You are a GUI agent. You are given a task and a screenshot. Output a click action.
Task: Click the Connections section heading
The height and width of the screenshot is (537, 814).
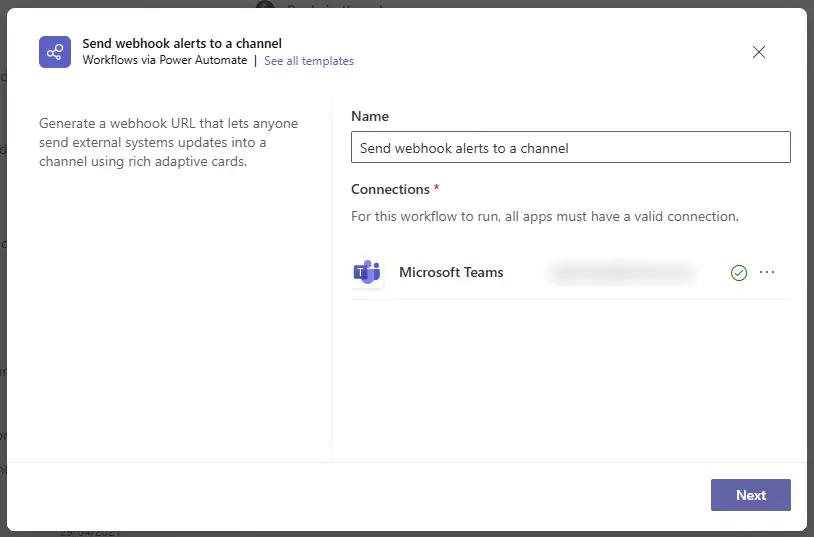pos(390,189)
